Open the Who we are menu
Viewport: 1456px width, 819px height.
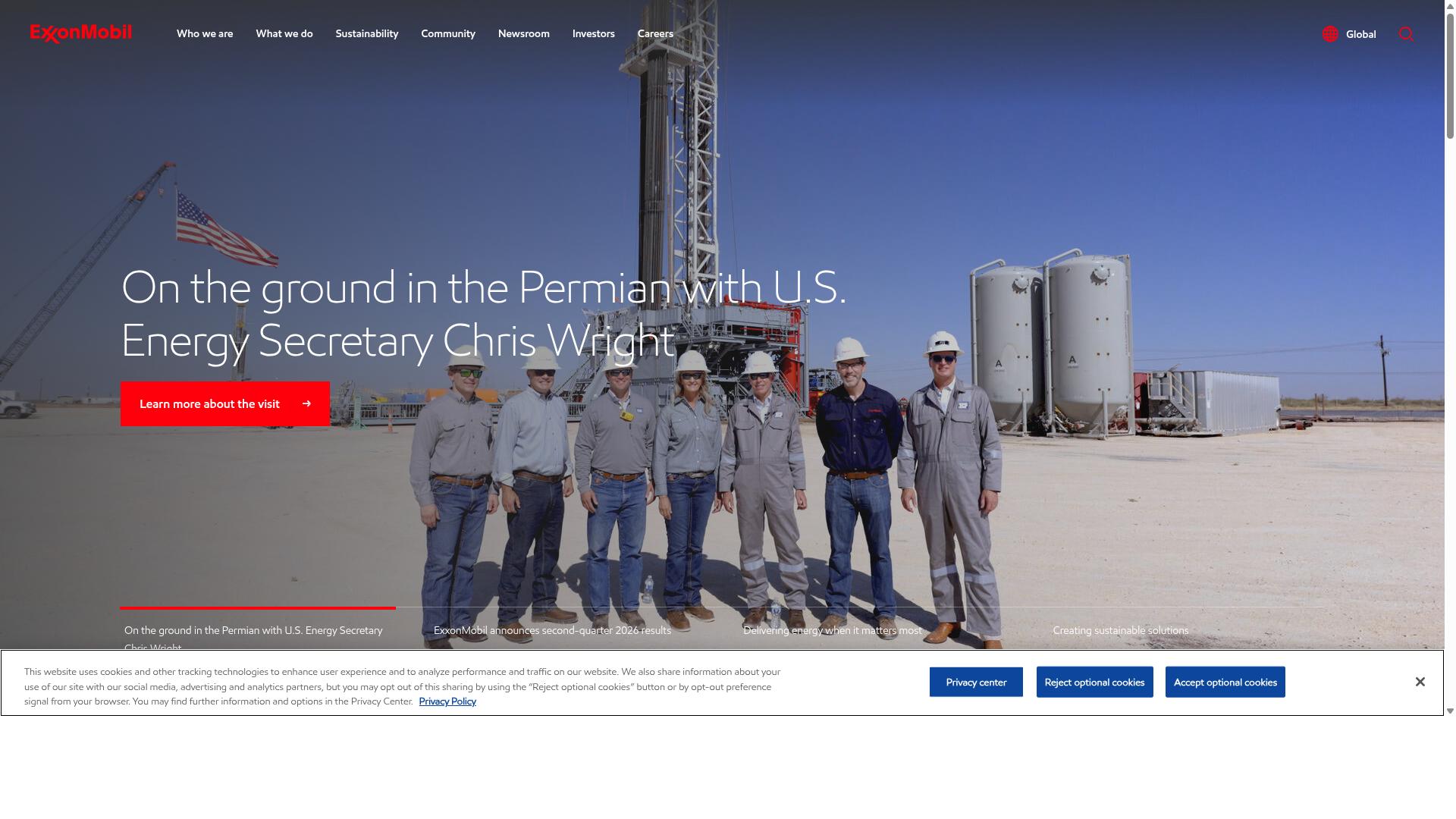(x=205, y=33)
